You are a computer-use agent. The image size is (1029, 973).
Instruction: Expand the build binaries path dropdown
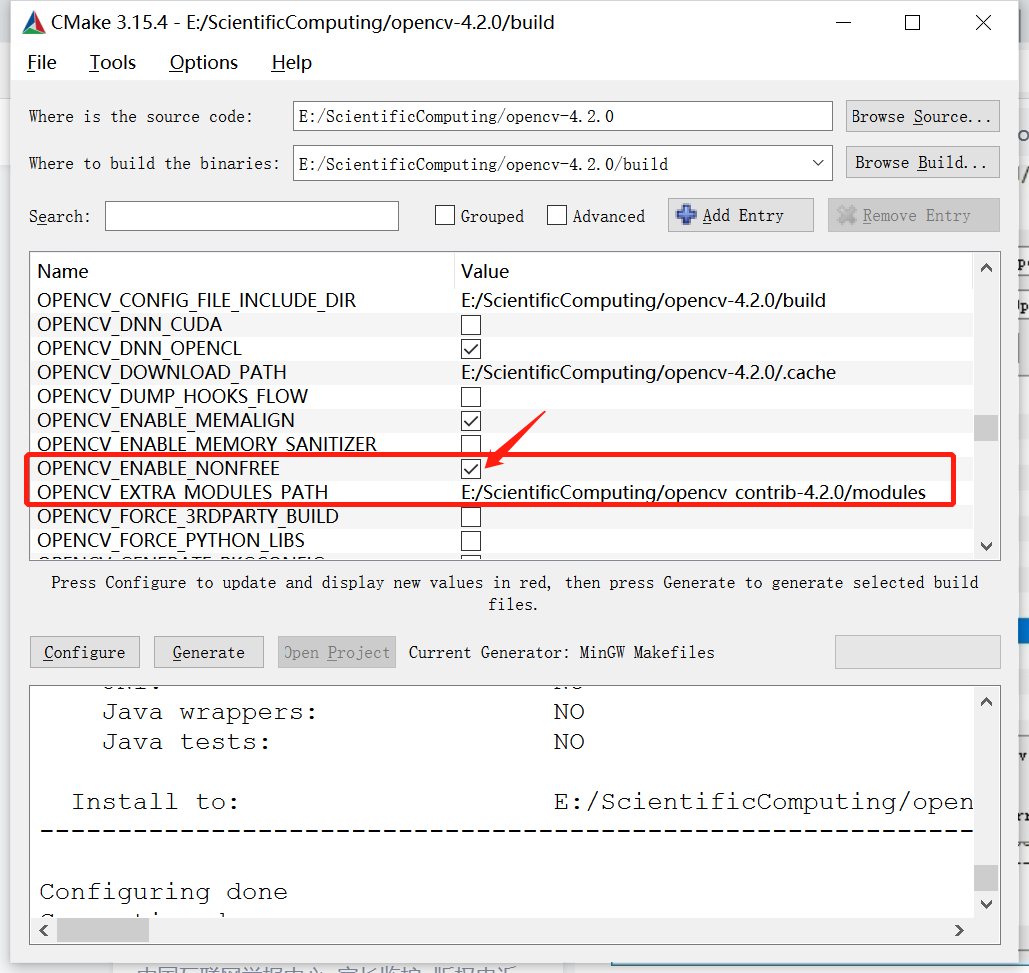pos(818,163)
